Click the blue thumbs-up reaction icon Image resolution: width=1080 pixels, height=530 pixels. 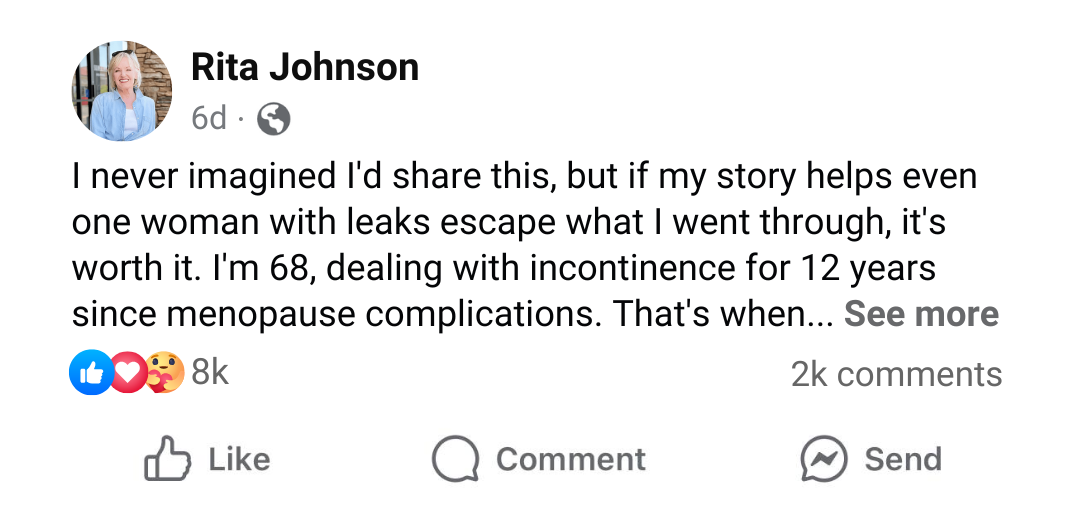(88, 373)
